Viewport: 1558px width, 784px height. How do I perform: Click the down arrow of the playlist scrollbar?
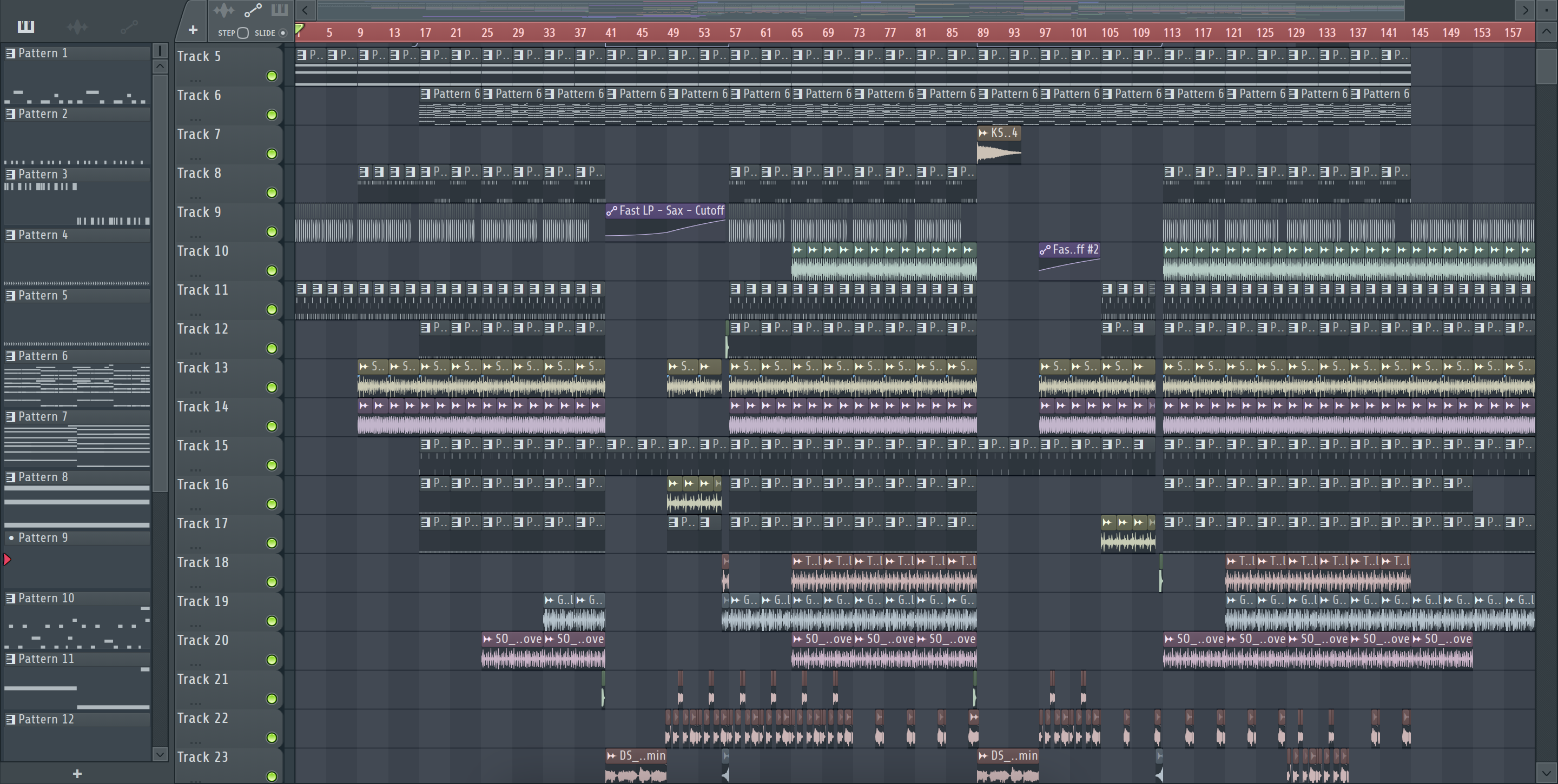[1547, 772]
